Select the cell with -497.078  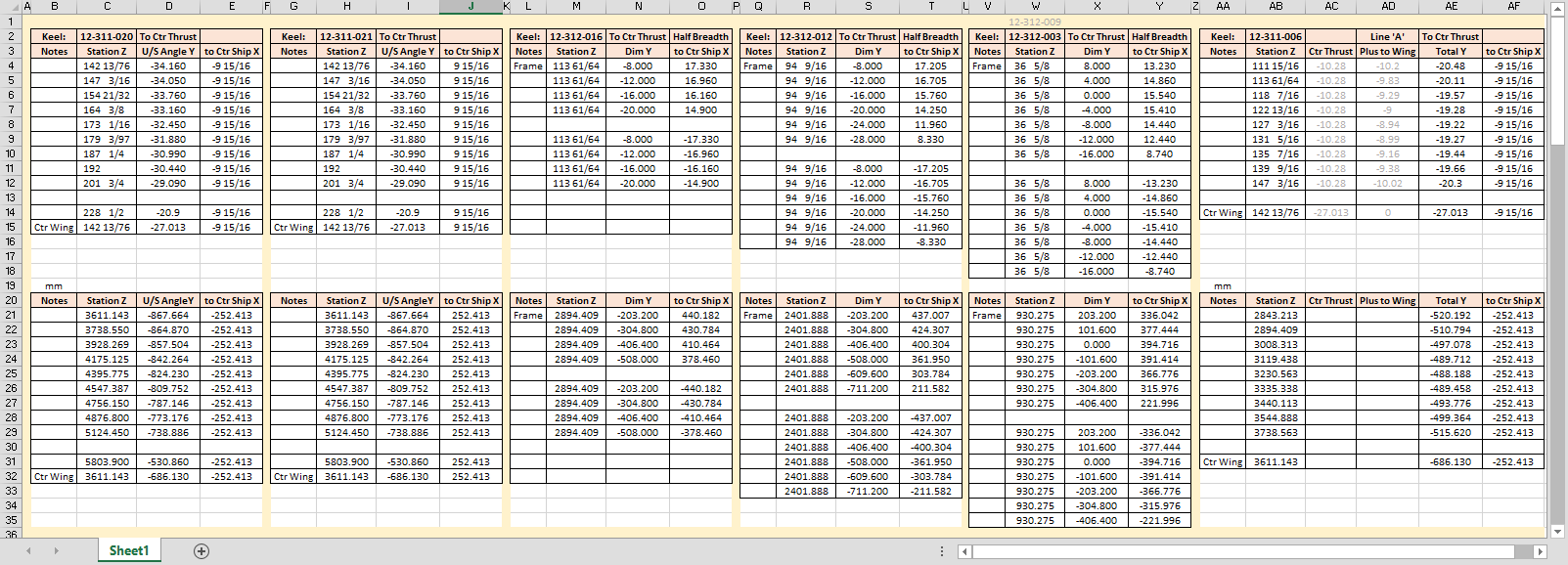[1451, 345]
